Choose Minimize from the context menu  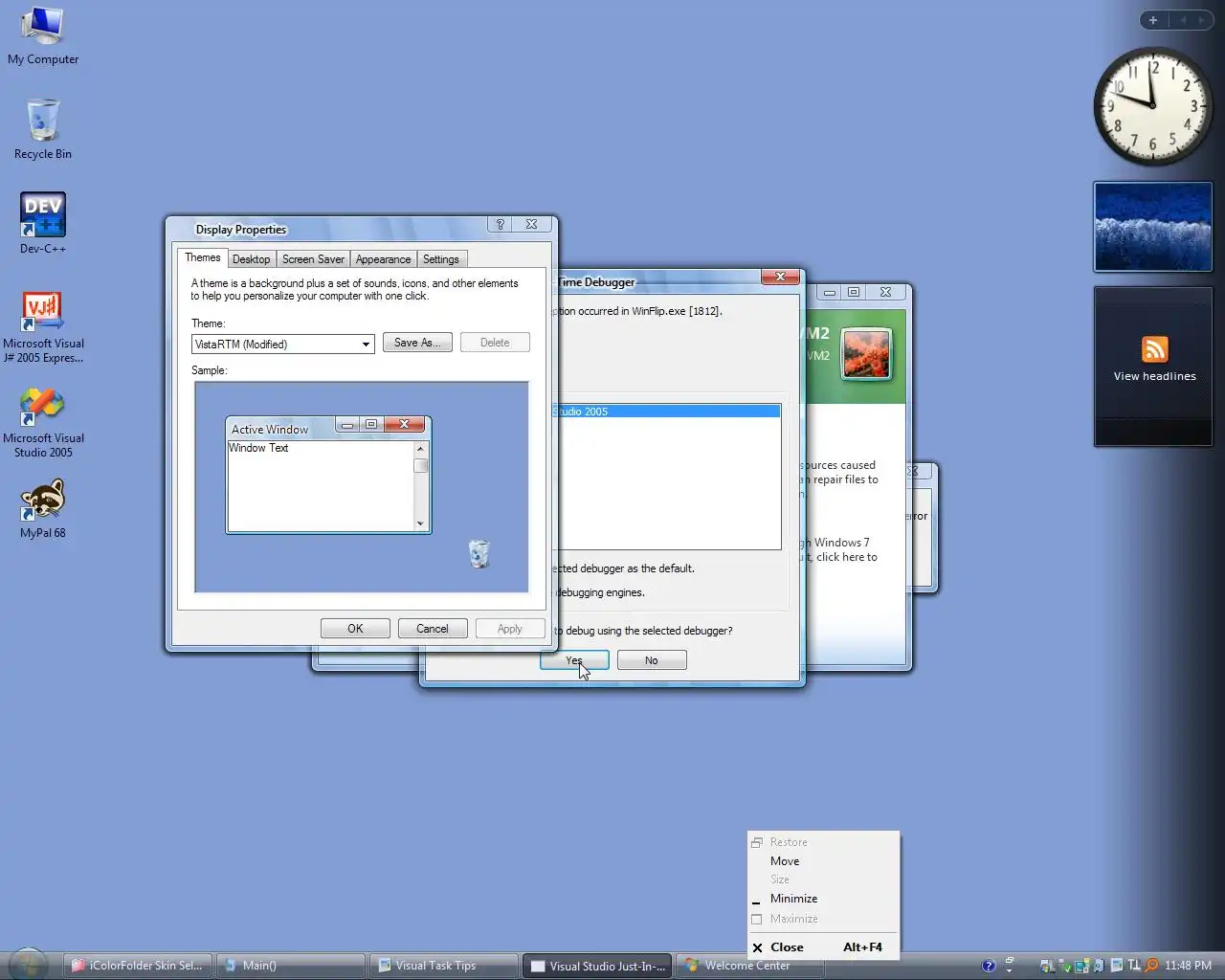[x=823, y=899]
